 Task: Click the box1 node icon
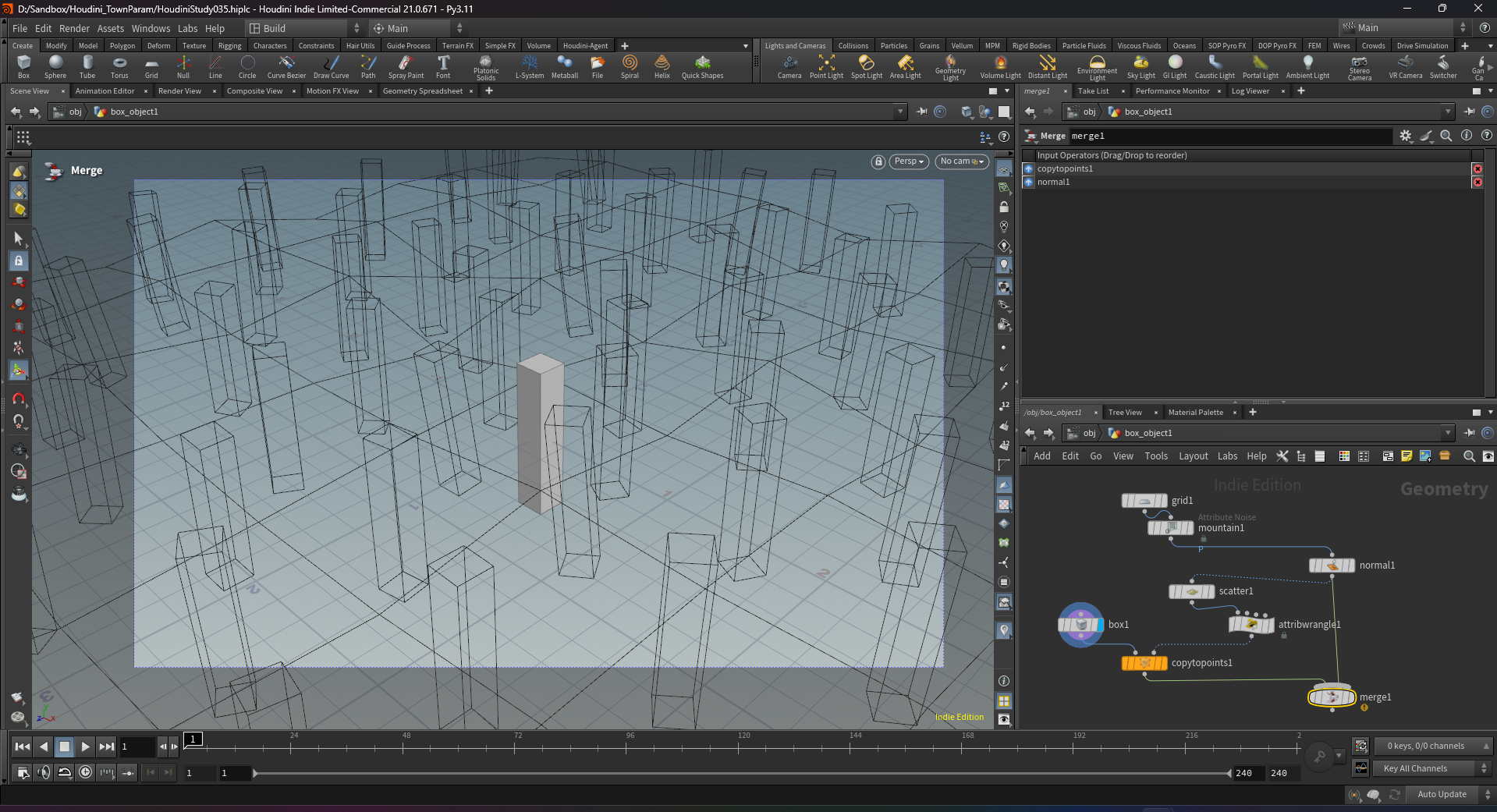pos(1080,624)
